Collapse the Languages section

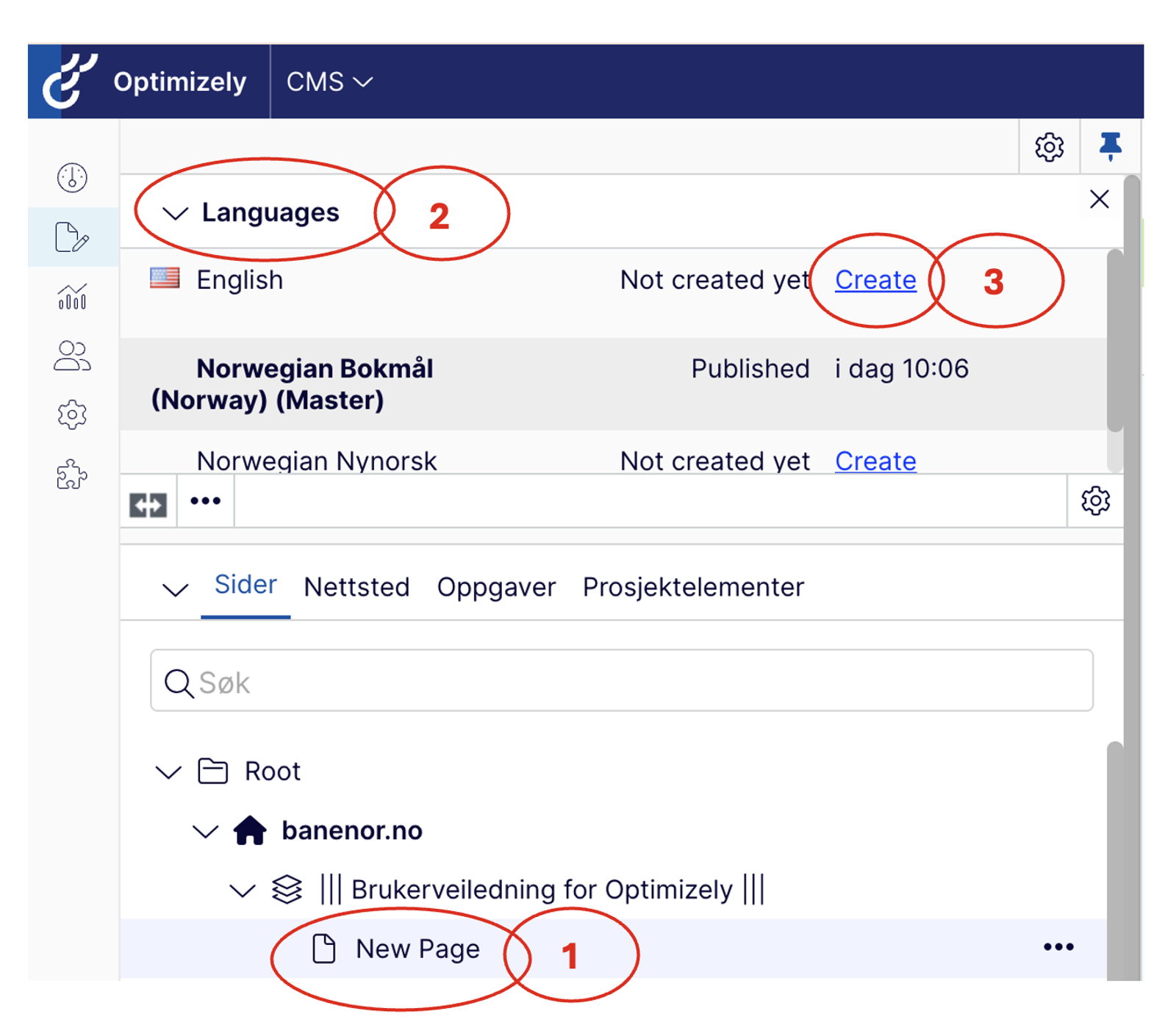[175, 213]
